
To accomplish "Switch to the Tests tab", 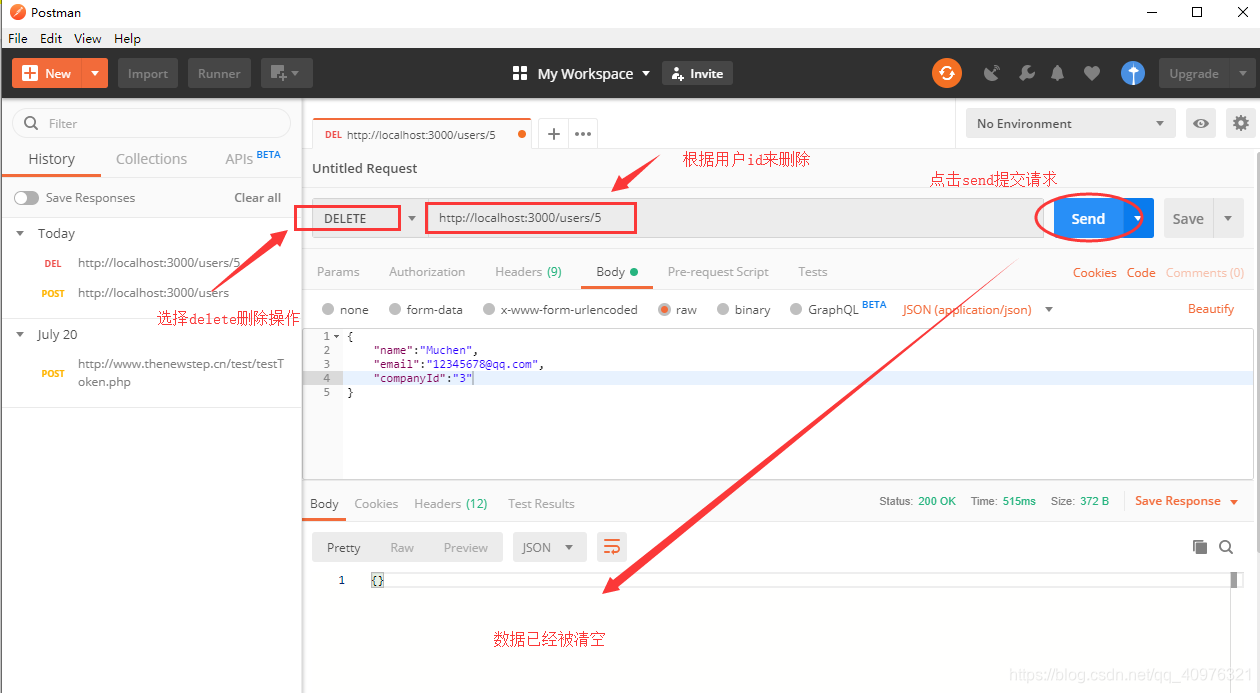I will click(812, 272).
